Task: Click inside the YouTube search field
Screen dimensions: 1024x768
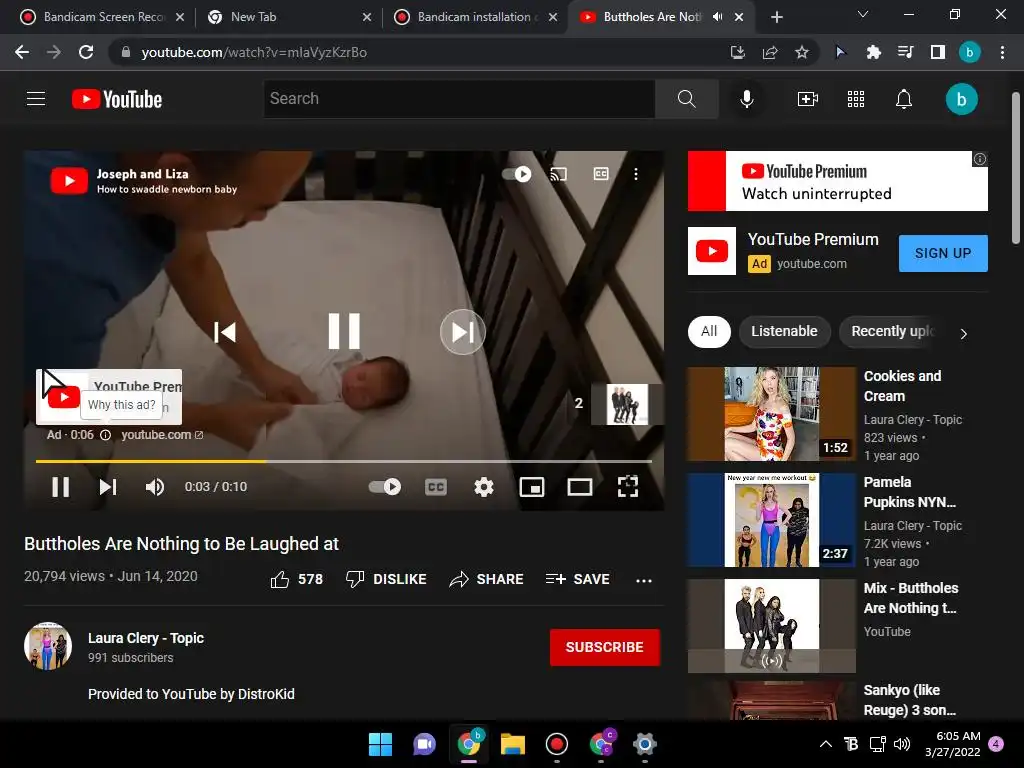Action: point(459,99)
